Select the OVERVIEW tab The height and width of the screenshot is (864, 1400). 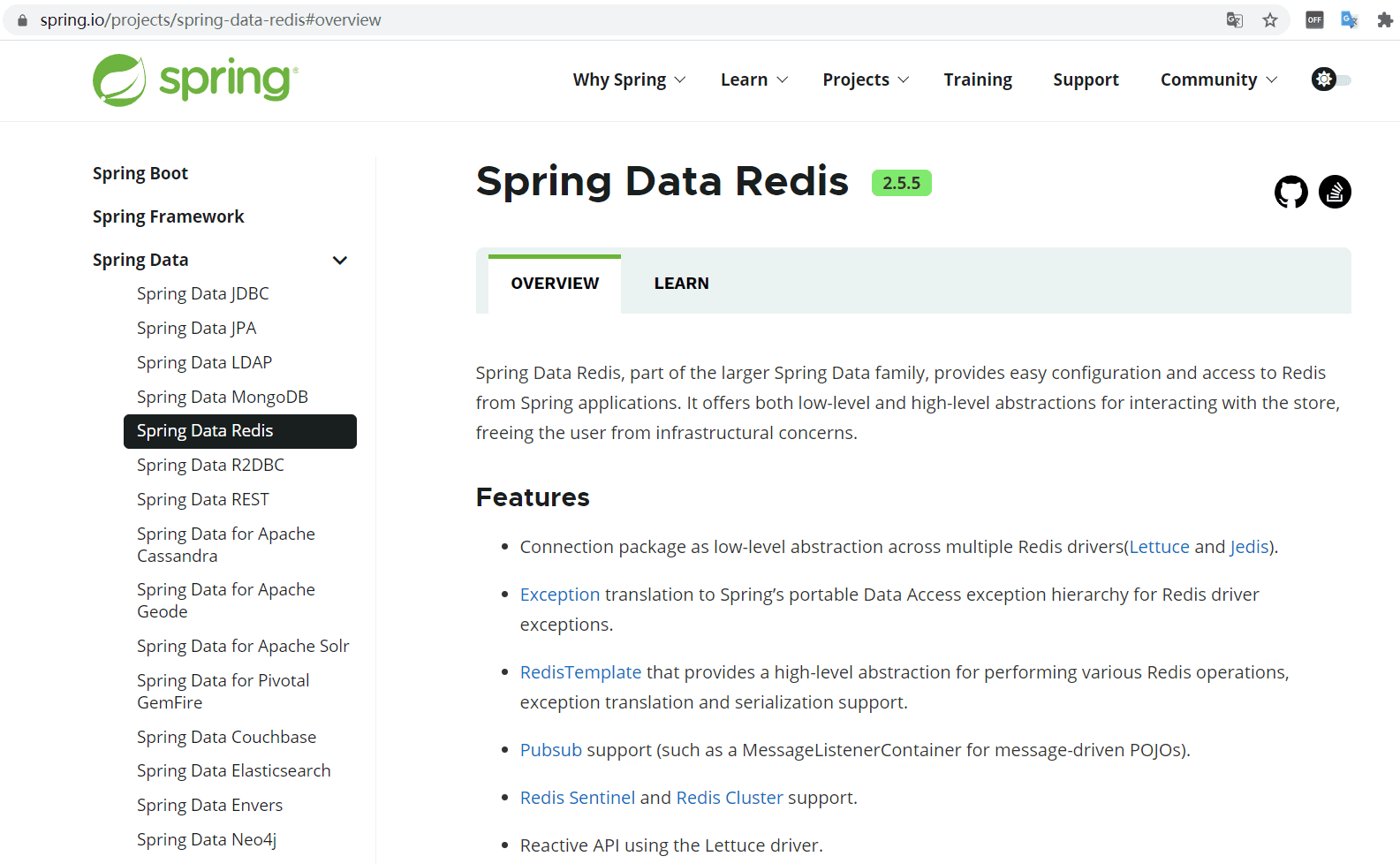555,284
